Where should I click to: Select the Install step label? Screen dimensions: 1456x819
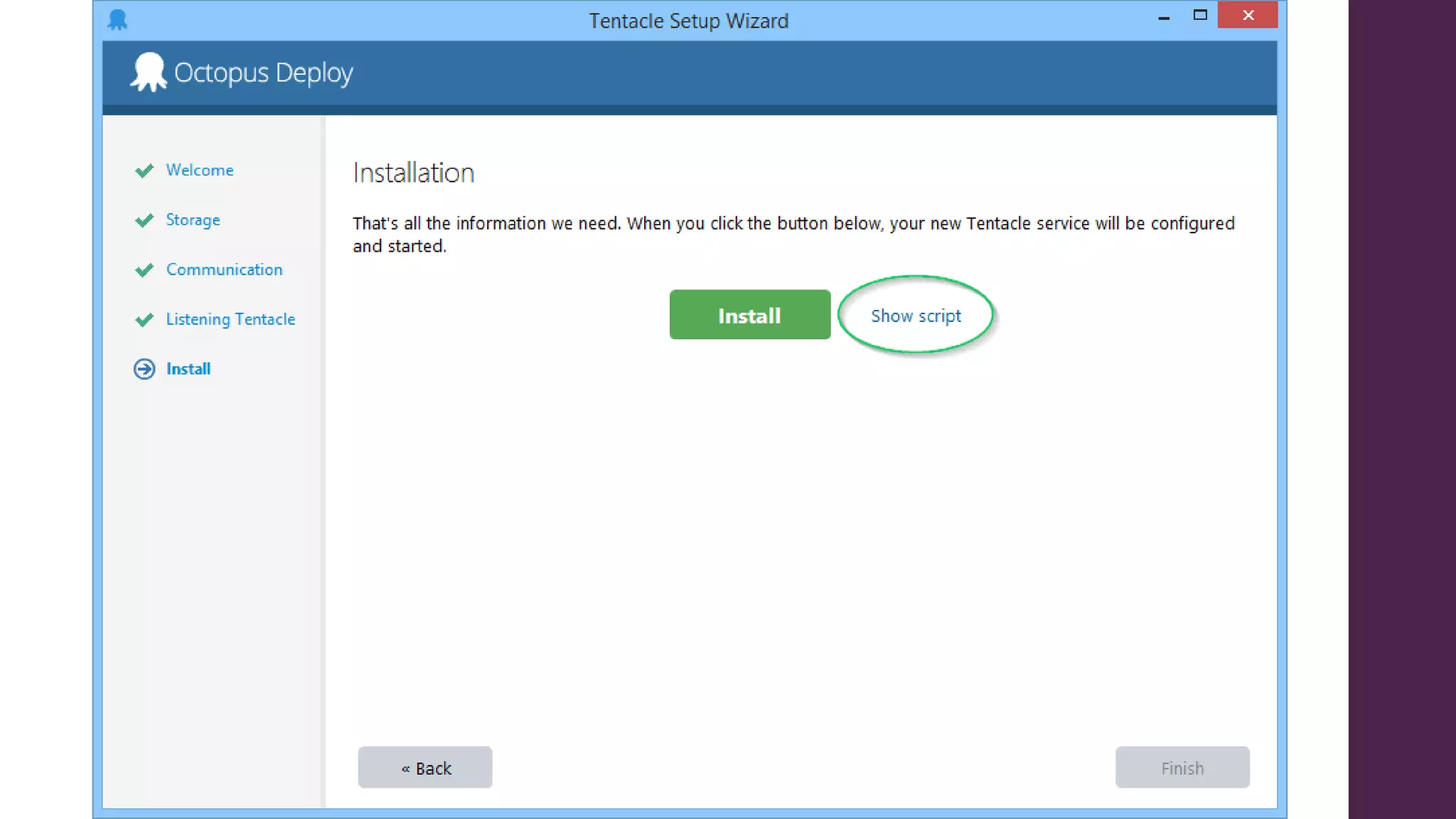pyautogui.click(x=188, y=369)
